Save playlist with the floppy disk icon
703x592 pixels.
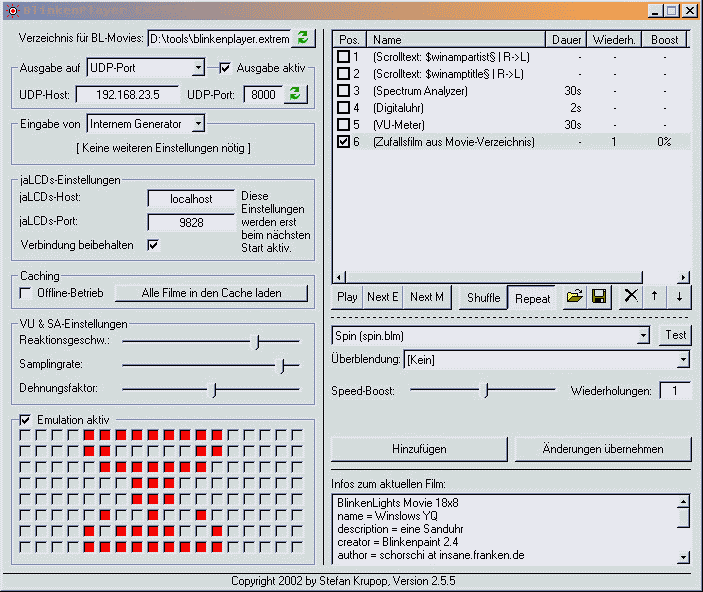pos(599,296)
